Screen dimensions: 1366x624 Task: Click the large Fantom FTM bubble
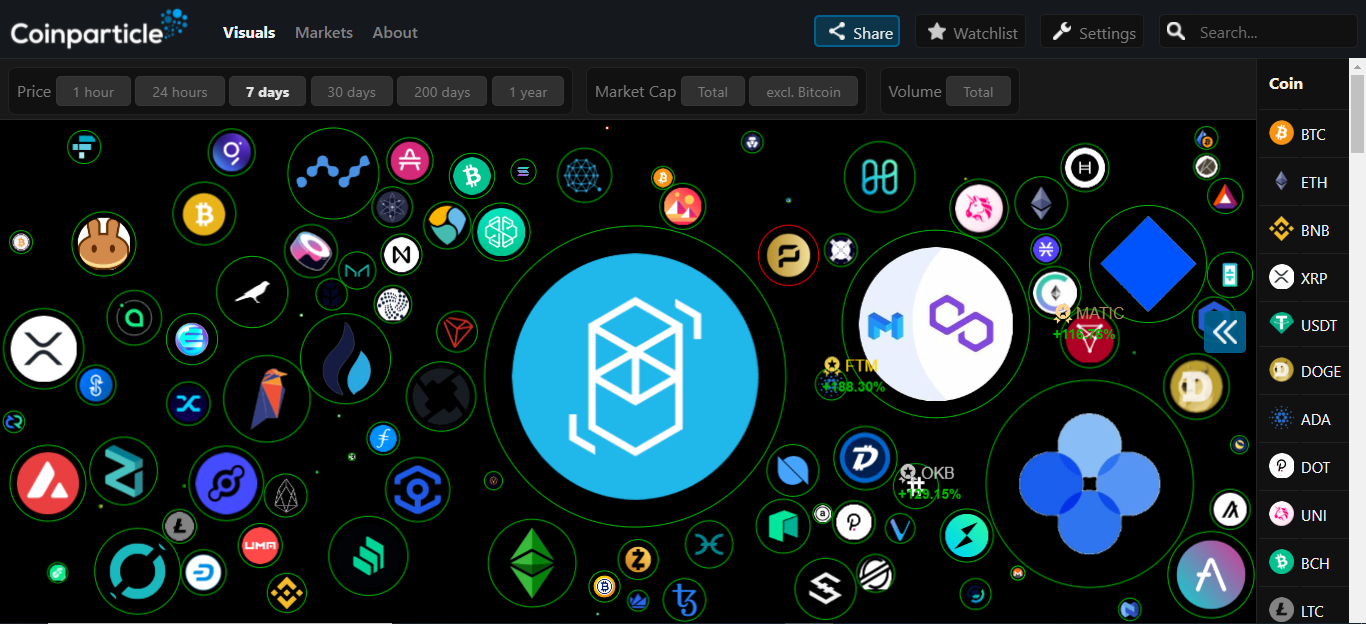[635, 375]
